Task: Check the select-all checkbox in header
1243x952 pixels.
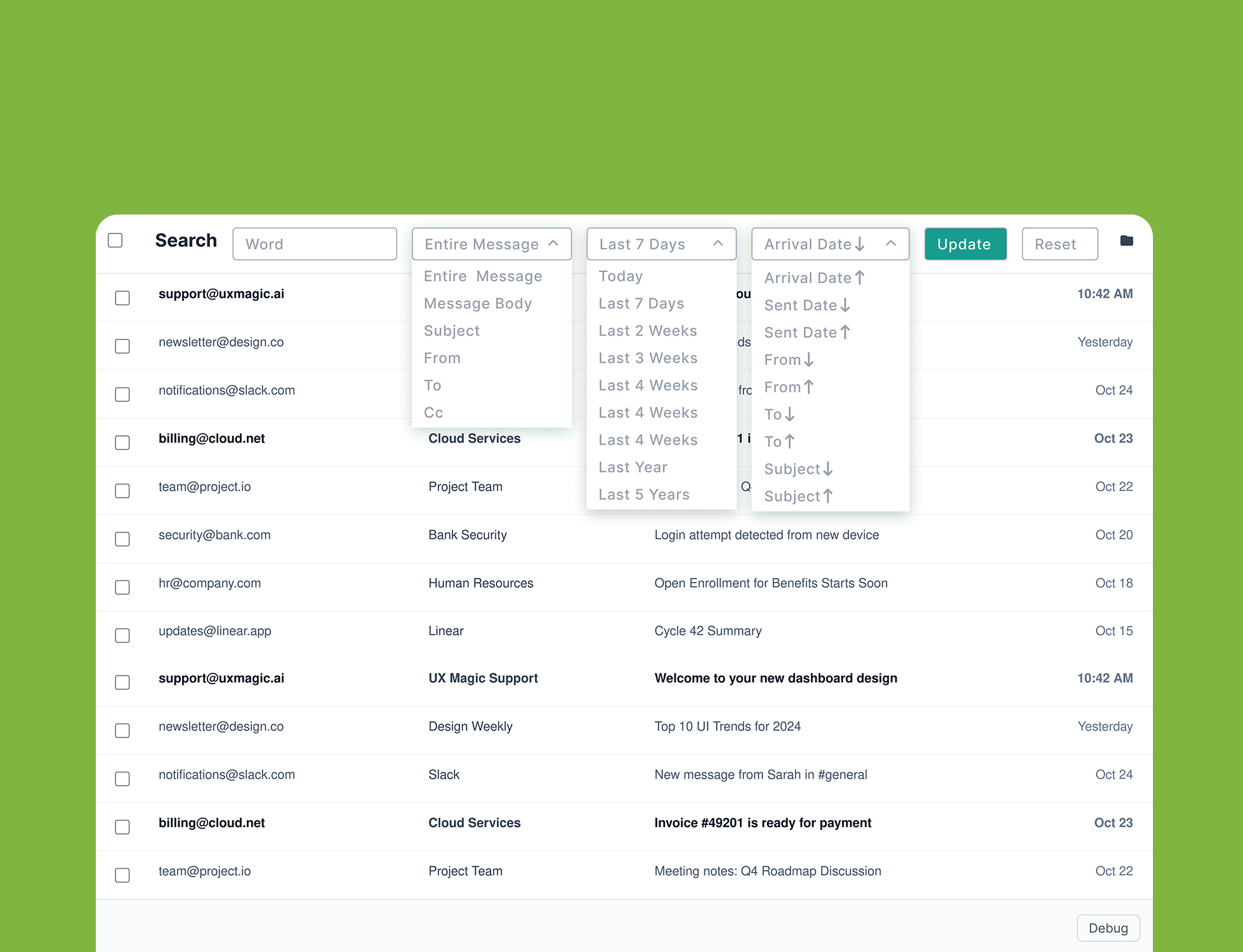Action: (115, 240)
